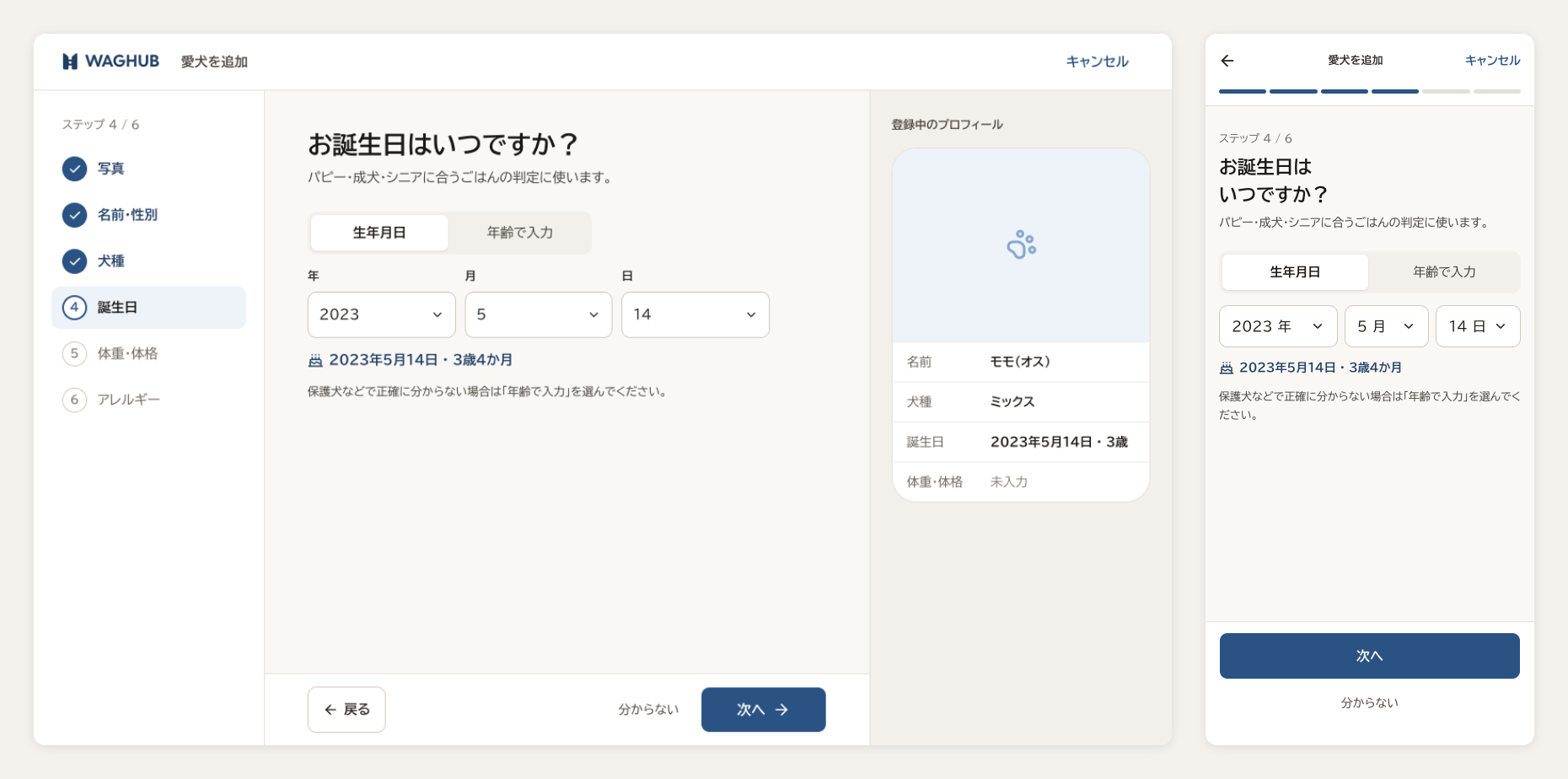Tap キャンセル in mobile header
The image size is (1568, 779).
point(1492,61)
